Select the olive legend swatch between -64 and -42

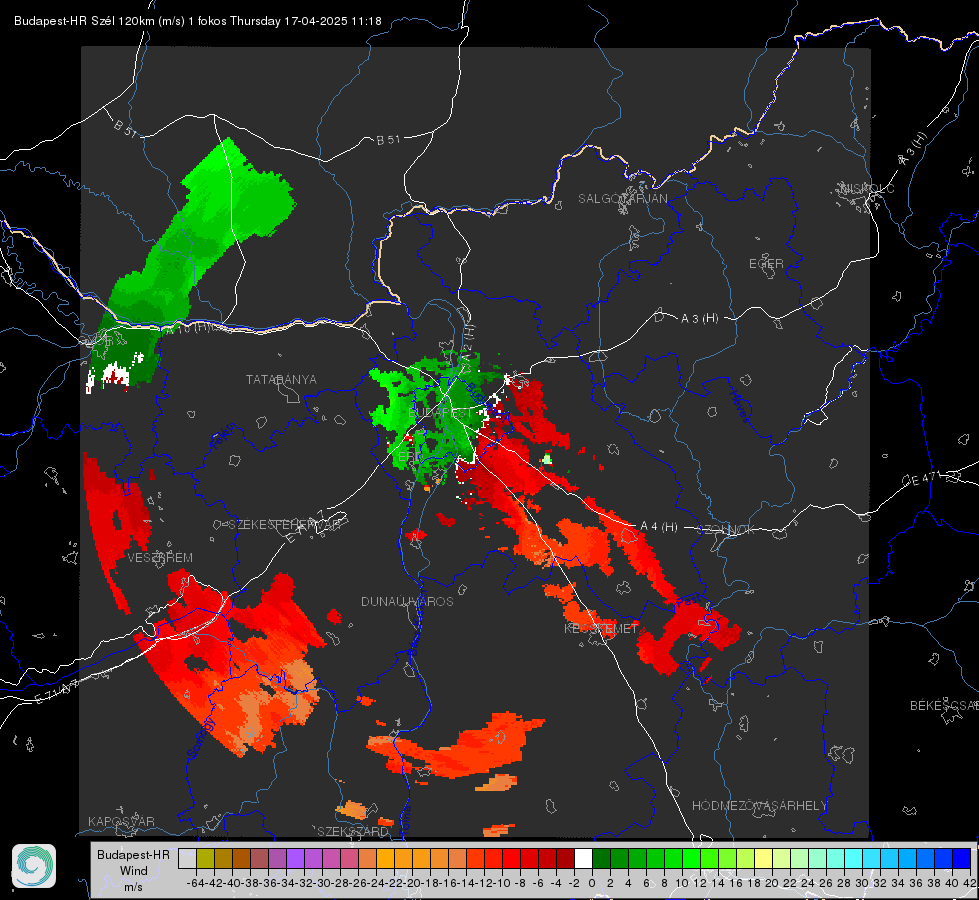pyautogui.click(x=205, y=858)
